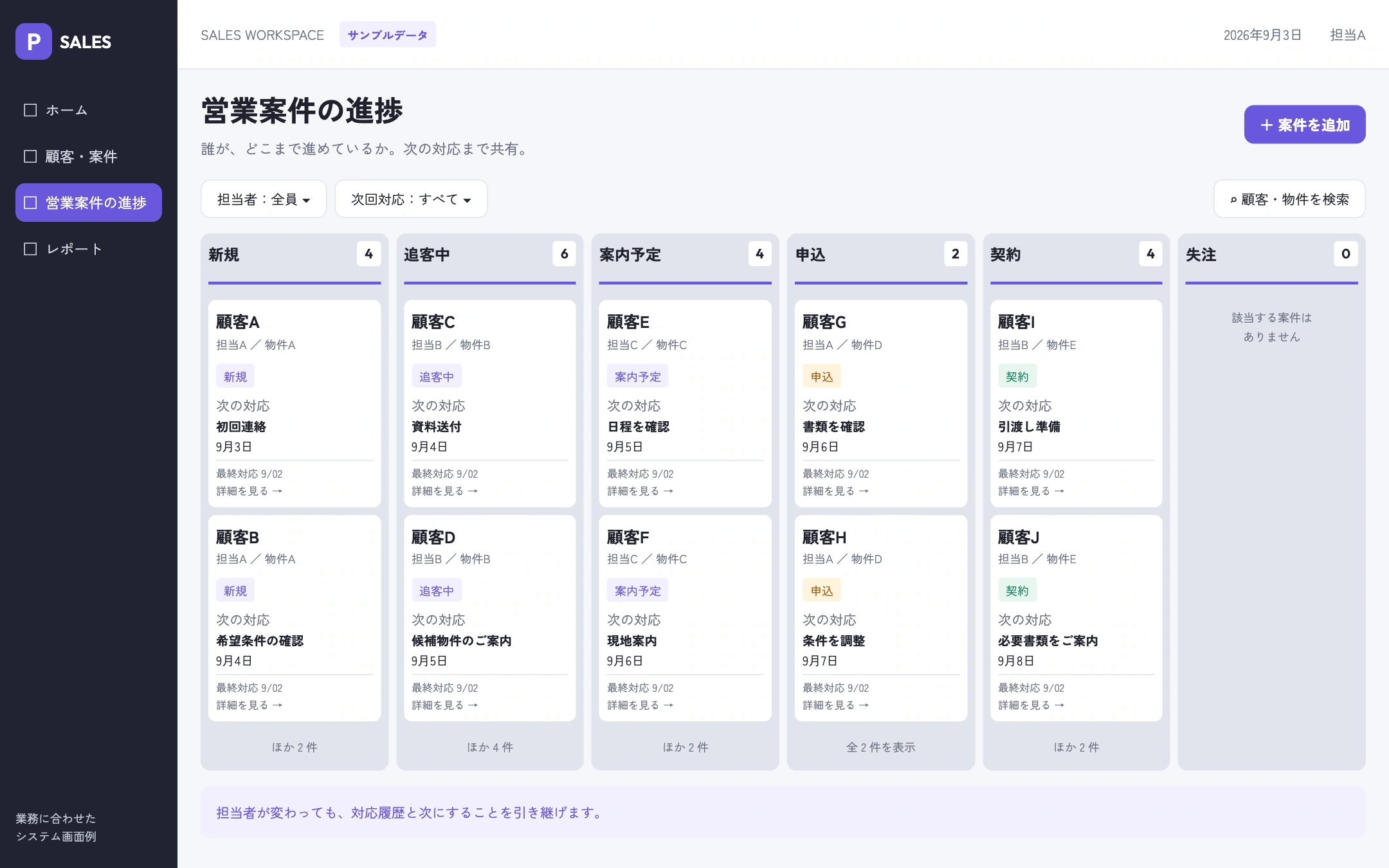Open 詳細を見る link on 顧客H card
1389x868 pixels.
(x=836, y=705)
